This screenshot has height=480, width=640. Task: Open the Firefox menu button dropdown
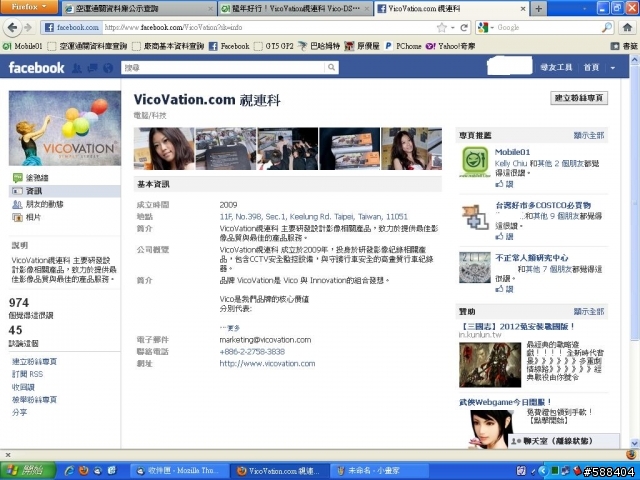[x=29, y=7]
